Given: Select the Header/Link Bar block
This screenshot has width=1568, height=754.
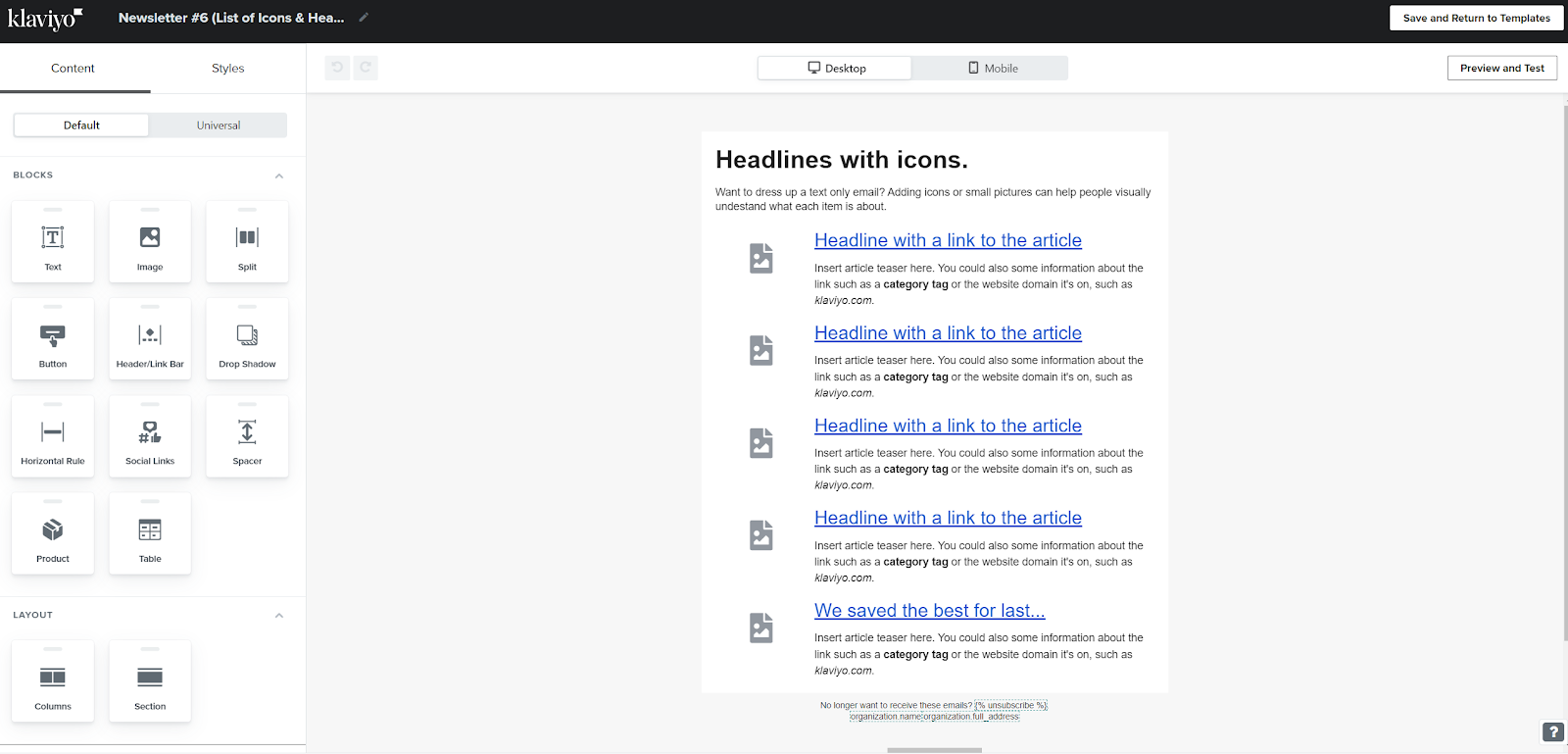Looking at the screenshot, I should coord(150,337).
